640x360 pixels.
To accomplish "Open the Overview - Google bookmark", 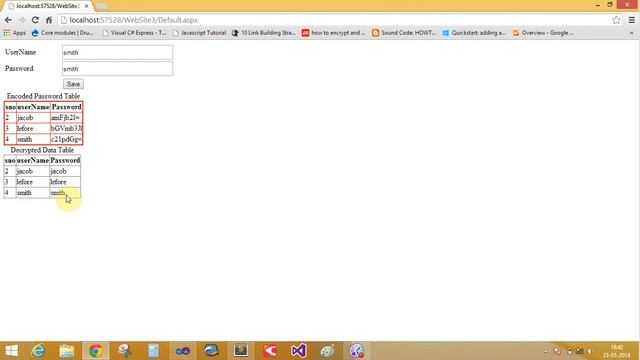I will [543, 33].
